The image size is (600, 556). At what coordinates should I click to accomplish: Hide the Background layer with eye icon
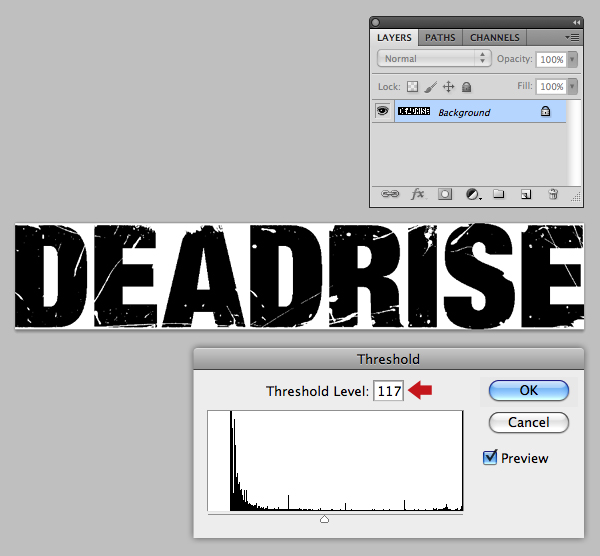pos(382,111)
